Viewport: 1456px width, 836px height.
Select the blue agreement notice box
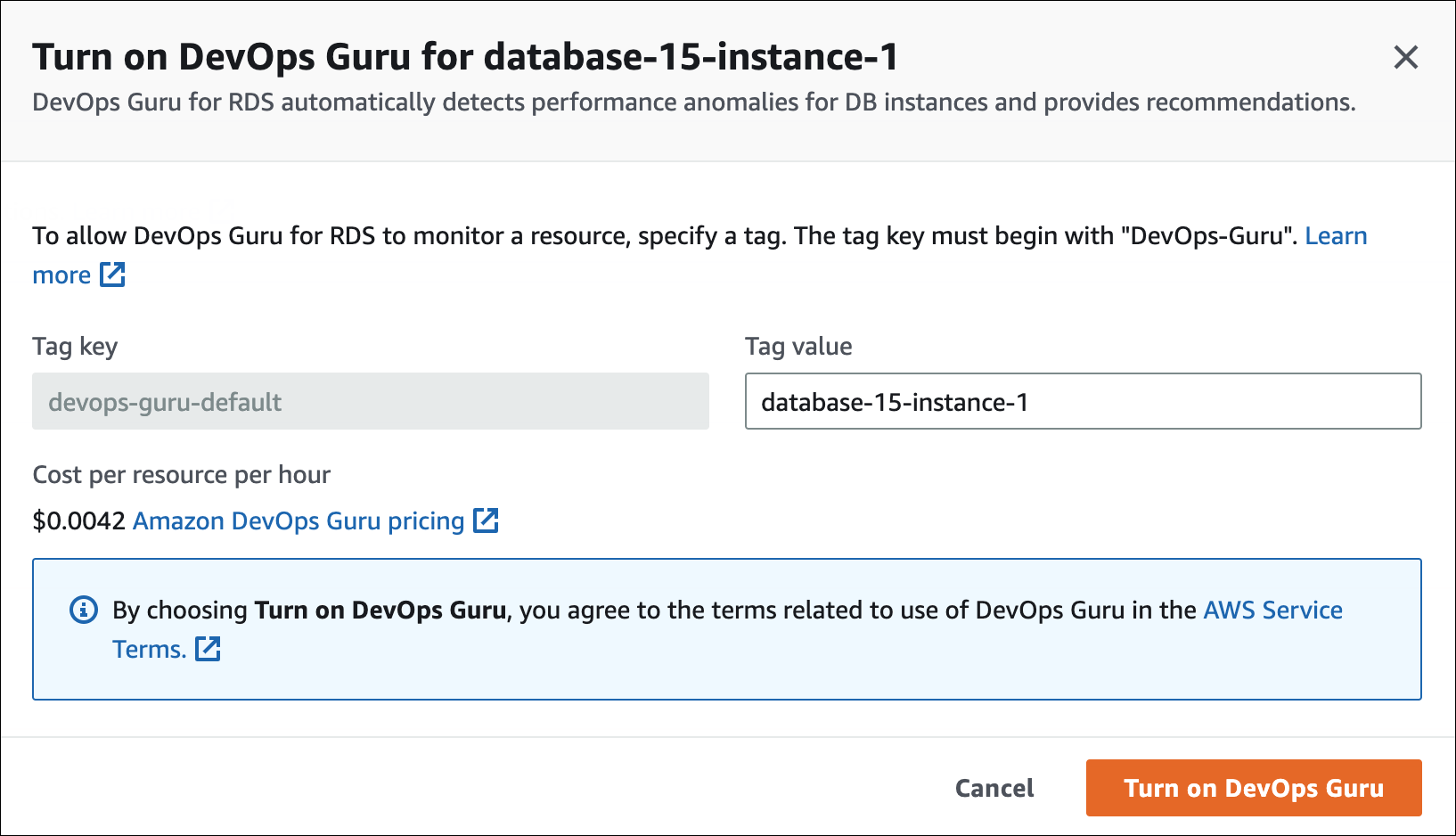[x=727, y=628]
